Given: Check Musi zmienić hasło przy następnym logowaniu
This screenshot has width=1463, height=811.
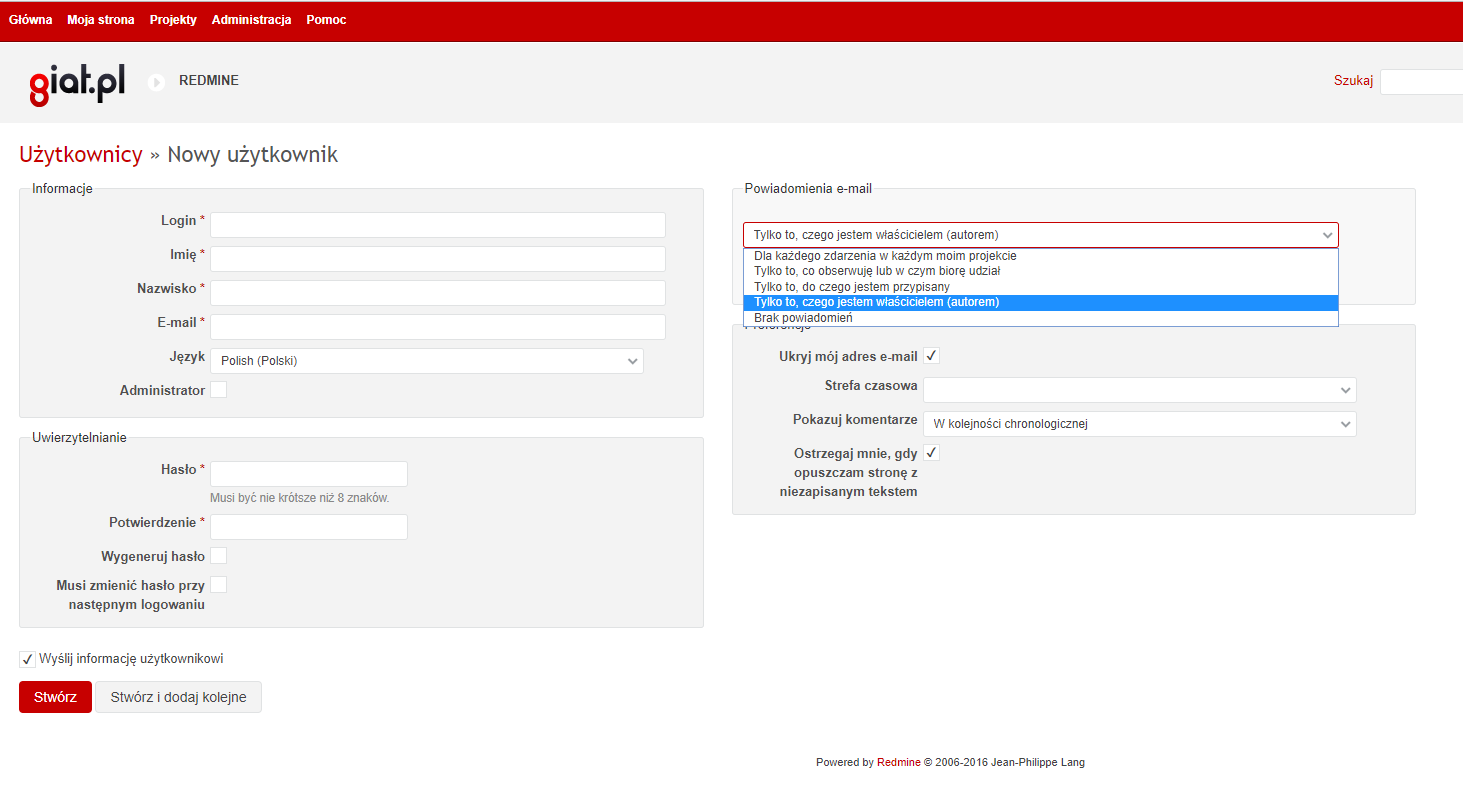Looking at the screenshot, I should tap(218, 585).
